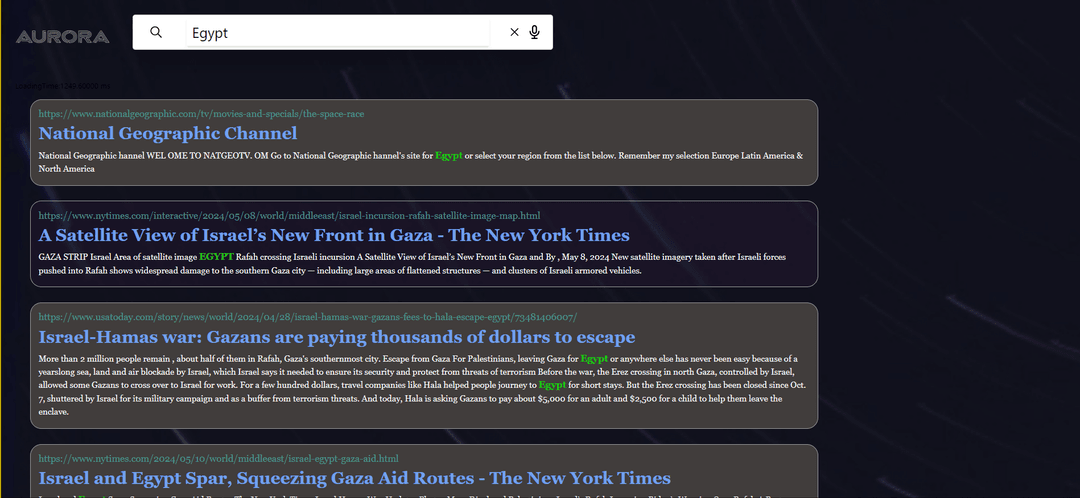The image size is (1080, 498).
Task: Focus the search field containing Egypt
Action: click(x=338, y=32)
